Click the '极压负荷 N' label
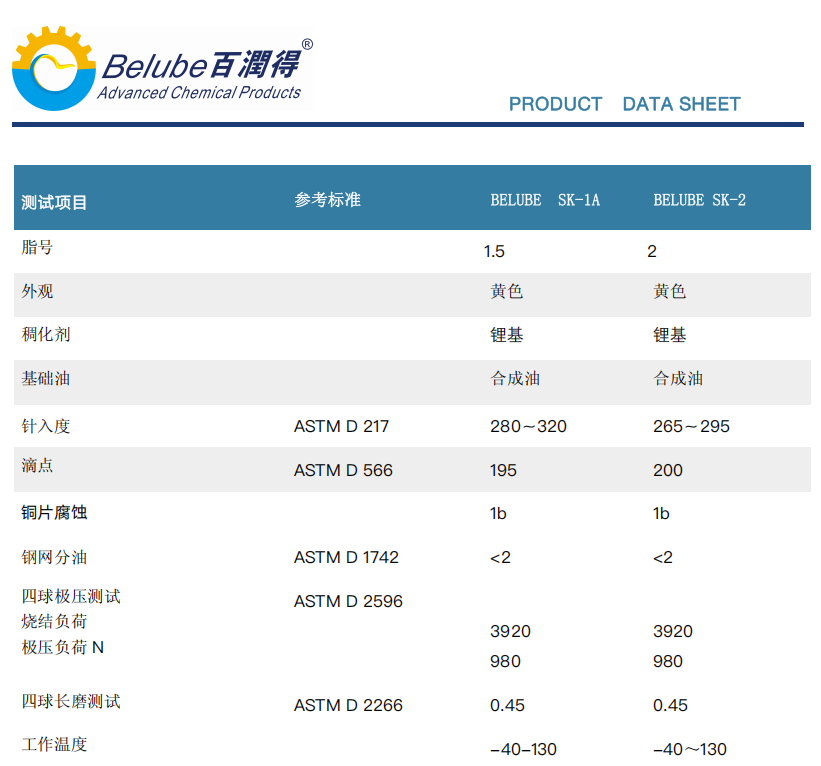This screenshot has width=821, height=766. [x=62, y=648]
